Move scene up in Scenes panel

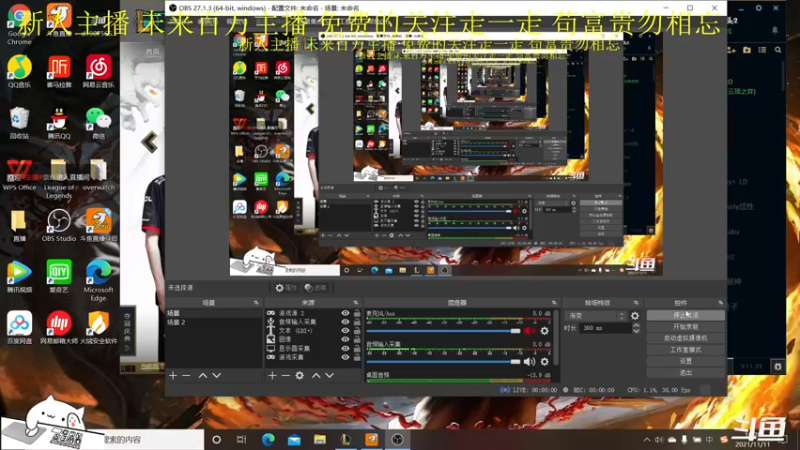203,376
